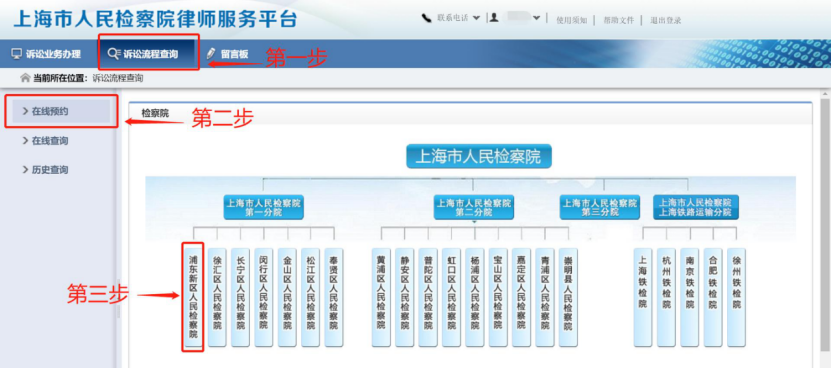
Task: Click the pencil icon beside 留言板
Action: pyautogui.click(x=211, y=53)
